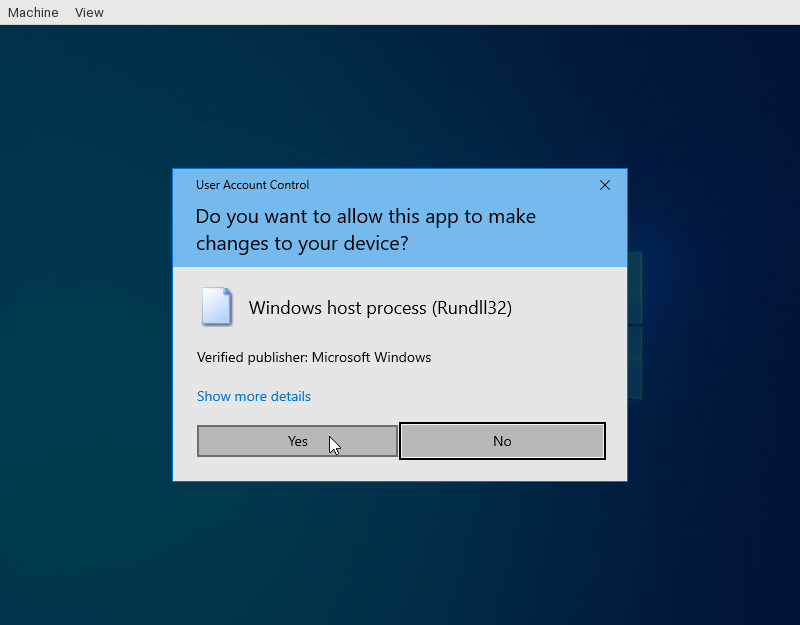Image resolution: width=800 pixels, height=625 pixels.
Task: Click the User Account Control title text
Action: pyautogui.click(x=252, y=185)
